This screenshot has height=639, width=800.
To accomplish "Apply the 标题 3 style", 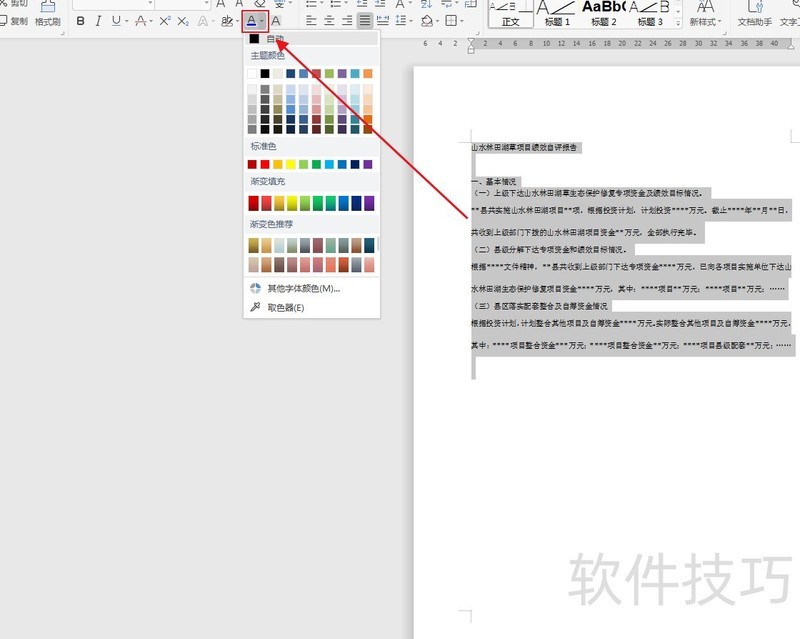I will 650,13.
